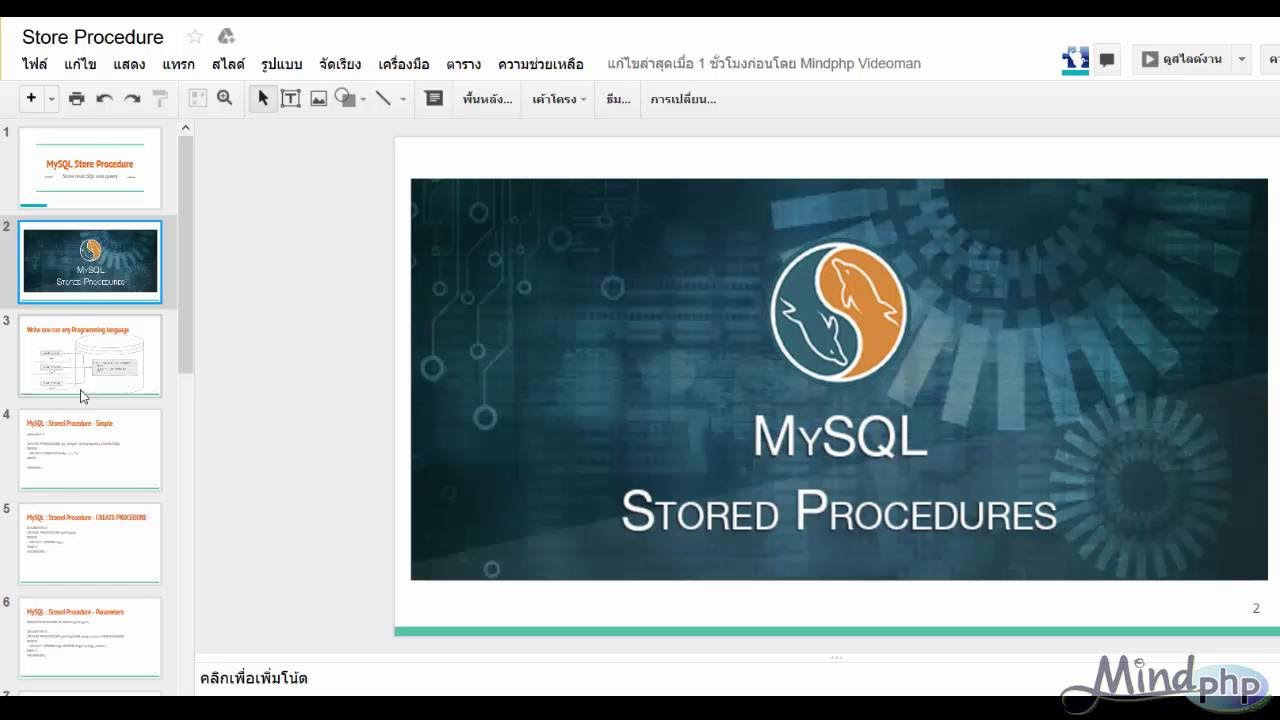Click the พื้นหลัง... (Background) button
Viewport: 1280px width, 720px height.
pos(488,99)
